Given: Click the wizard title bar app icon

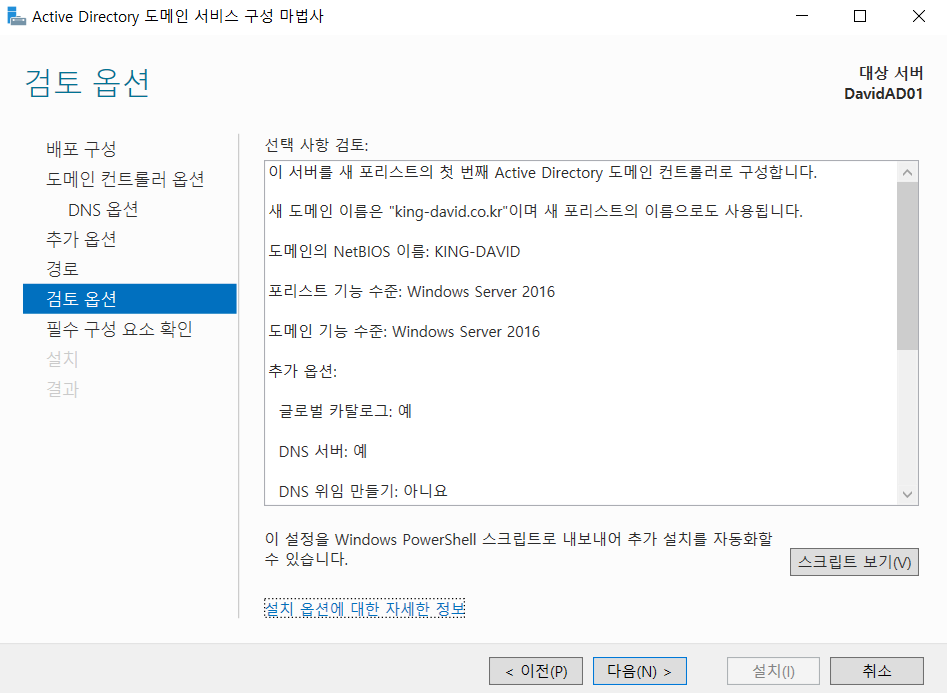Looking at the screenshot, I should click(x=16, y=16).
